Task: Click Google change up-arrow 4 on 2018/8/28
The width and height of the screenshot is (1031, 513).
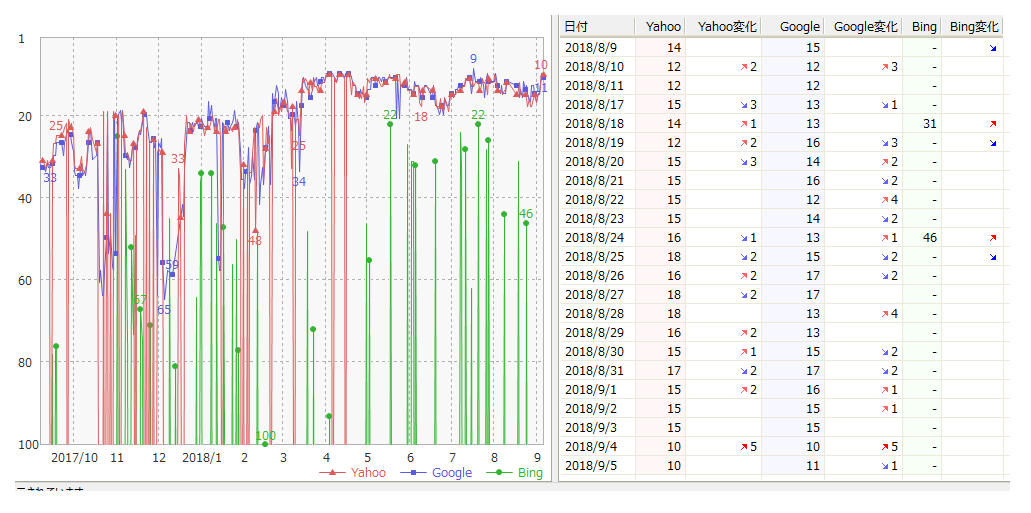Action: coord(890,314)
